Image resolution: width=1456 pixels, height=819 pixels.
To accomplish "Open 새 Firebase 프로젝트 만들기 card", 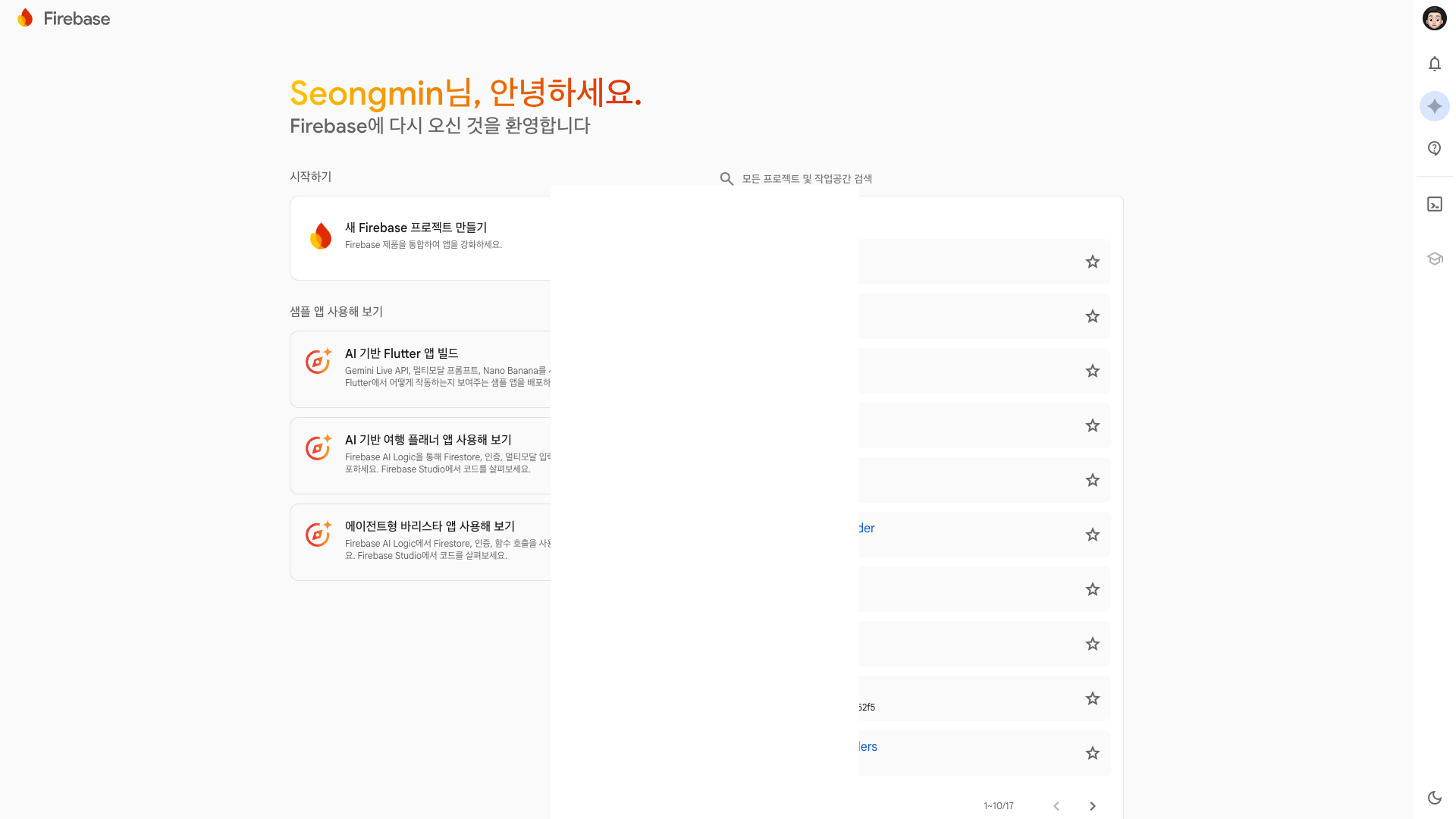I will [420, 238].
